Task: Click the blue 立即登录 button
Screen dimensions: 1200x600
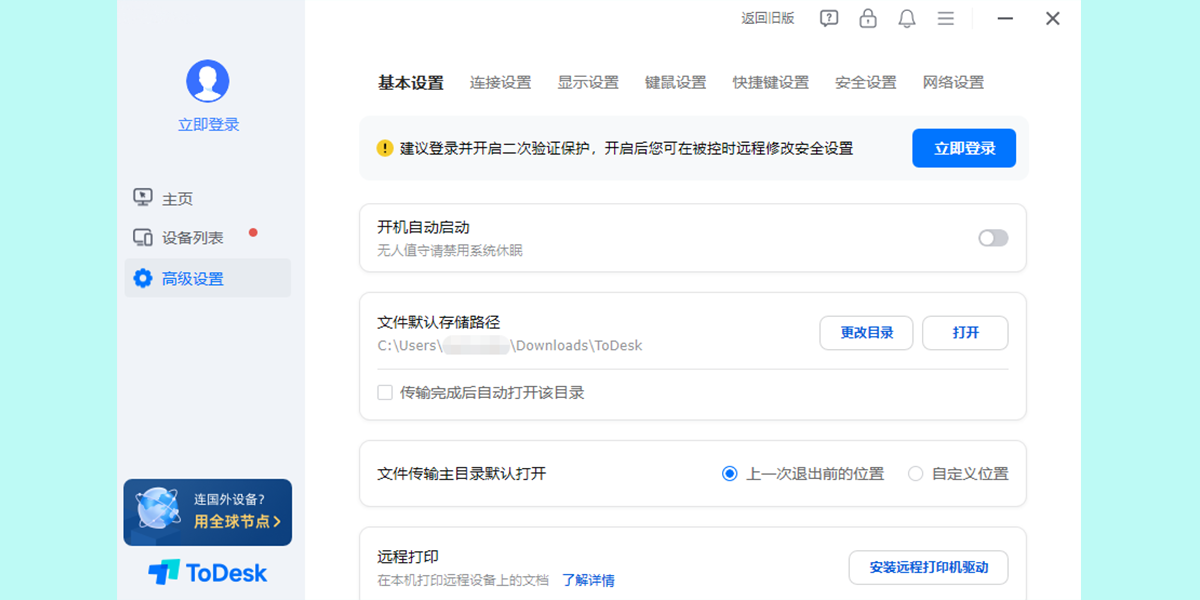Action: 963,148
